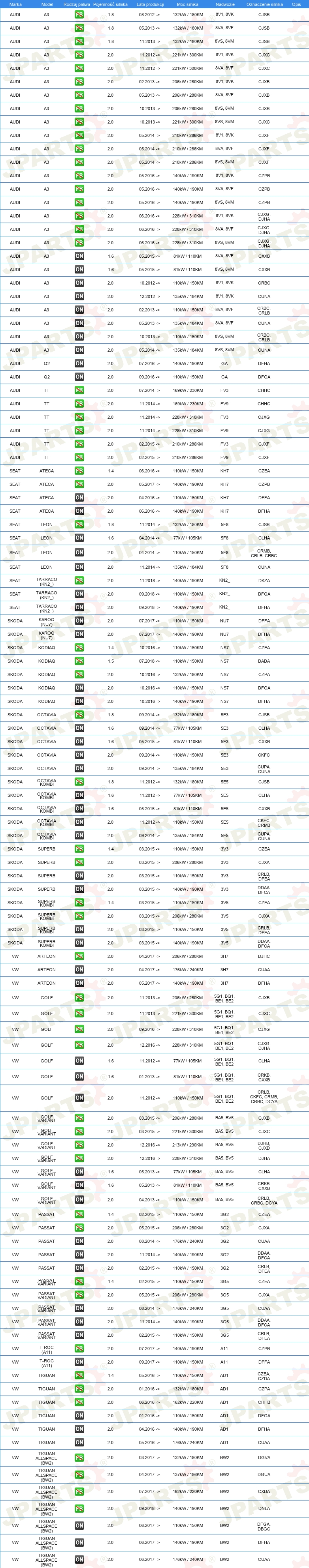
Task: Select engine code DGUA in Tiguan Allspace row
Action: click(264, 1475)
